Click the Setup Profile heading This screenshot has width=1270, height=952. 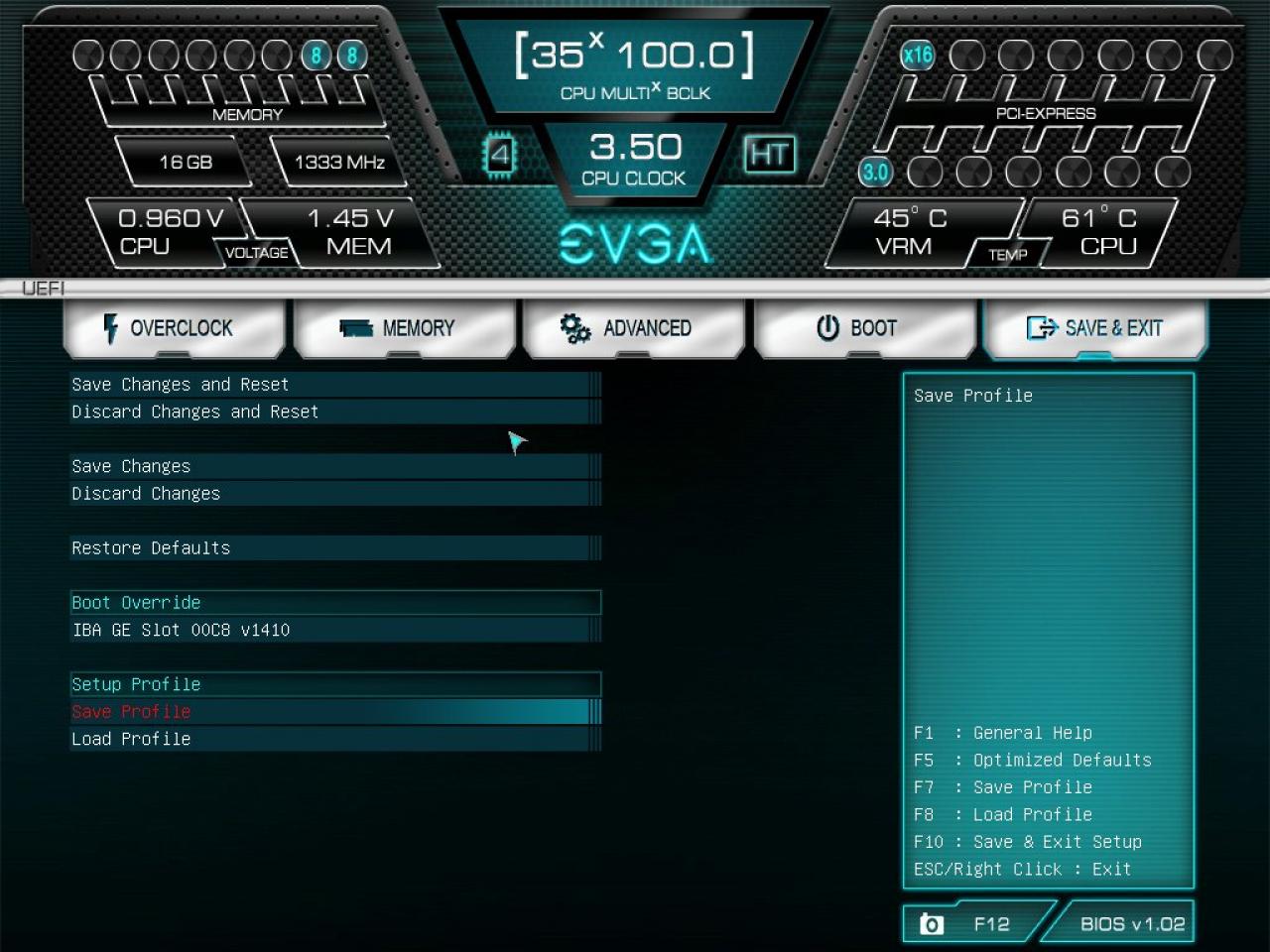[x=335, y=684]
